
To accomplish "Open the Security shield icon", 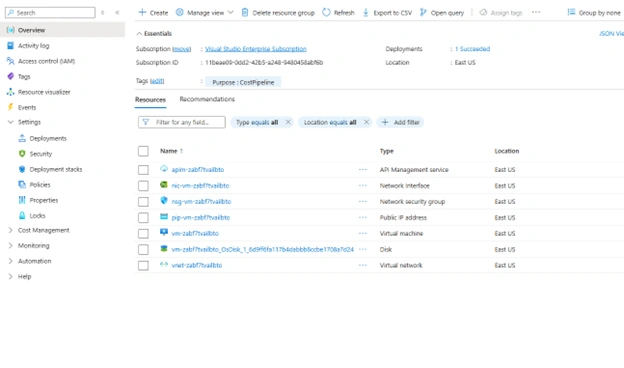I will (22, 154).
